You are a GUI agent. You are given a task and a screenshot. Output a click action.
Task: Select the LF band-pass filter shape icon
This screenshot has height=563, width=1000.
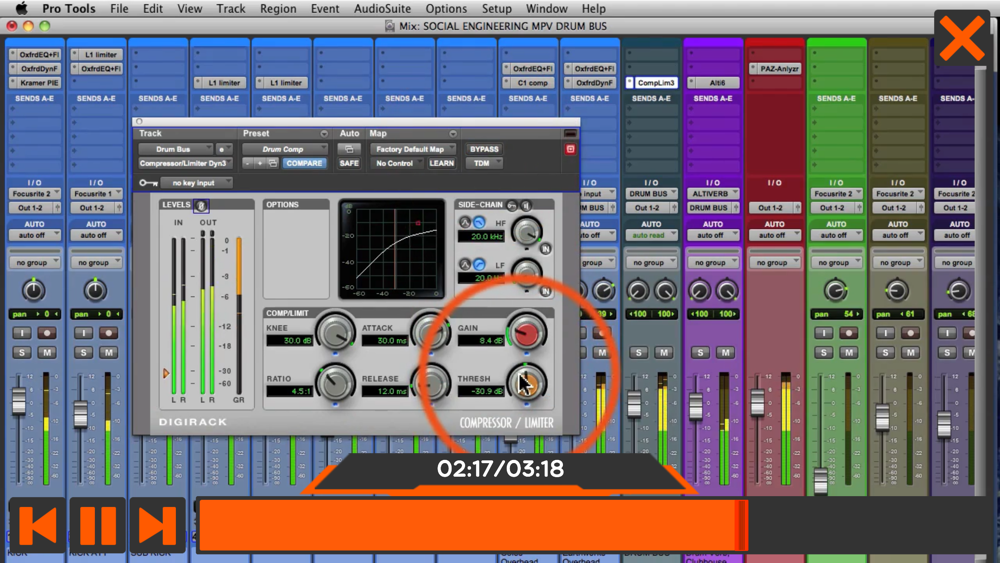(465, 265)
